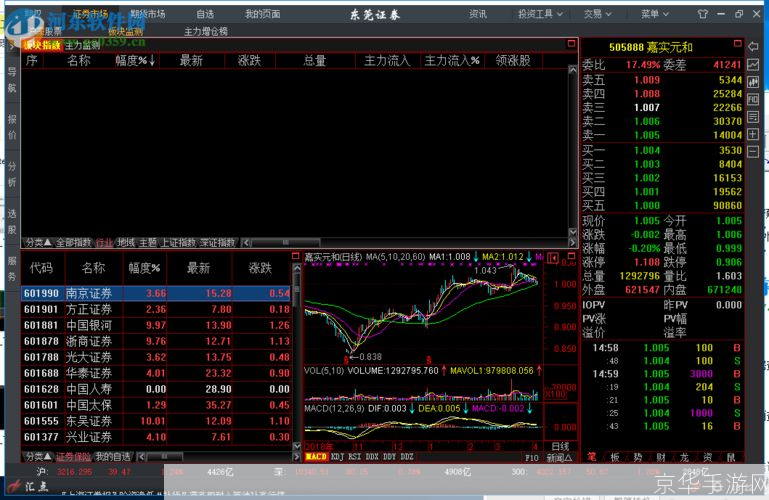Image resolution: width=769 pixels, height=500 pixels.
Task: Select the 主题 category tab
Action: pos(148,243)
